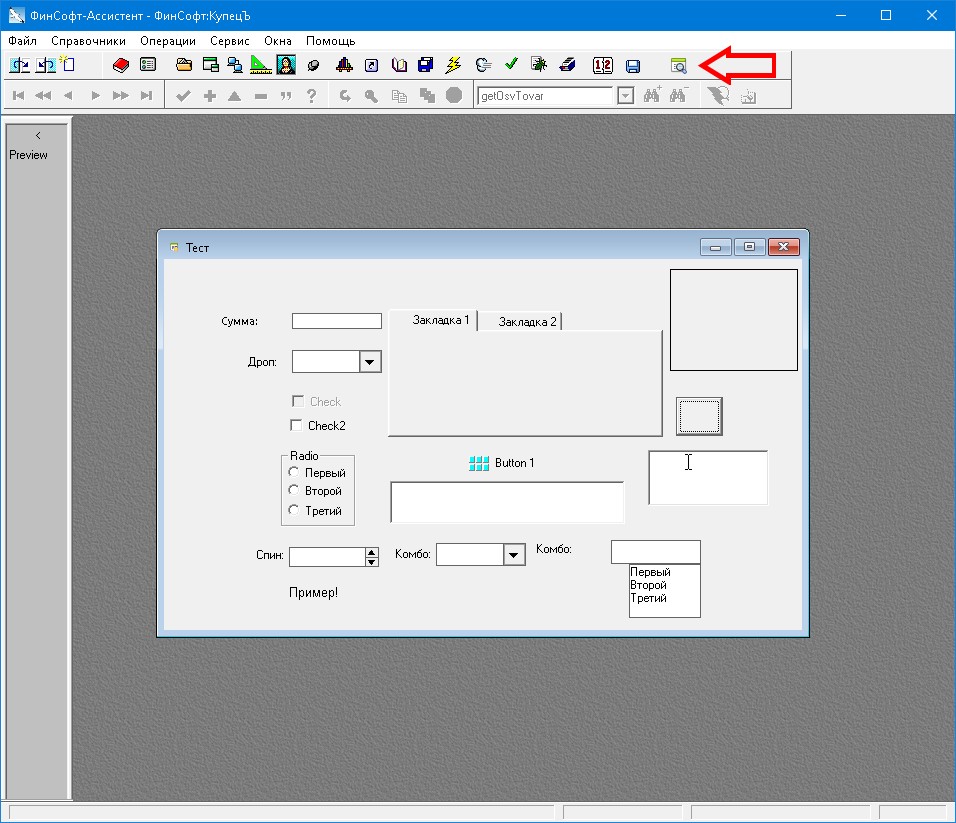Click the preview magnifier icon beside red arrow
Screen dimensions: 956x823
click(x=679, y=66)
